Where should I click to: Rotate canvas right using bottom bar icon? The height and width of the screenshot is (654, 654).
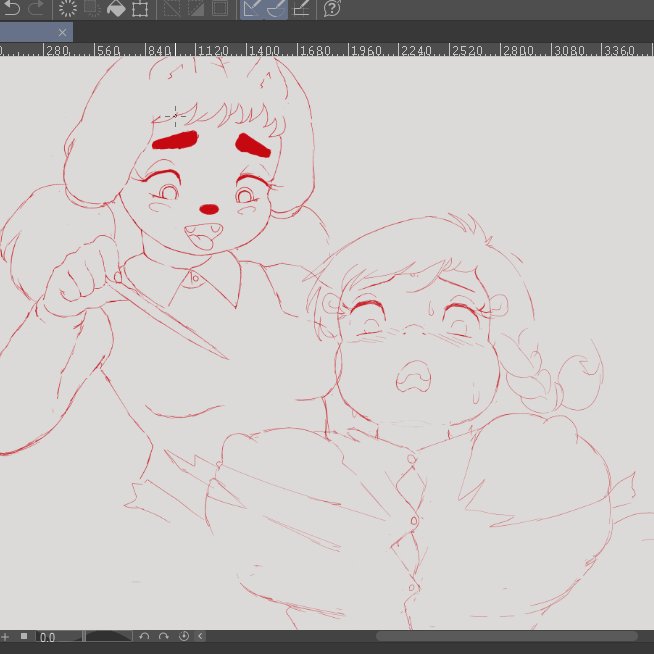163,636
